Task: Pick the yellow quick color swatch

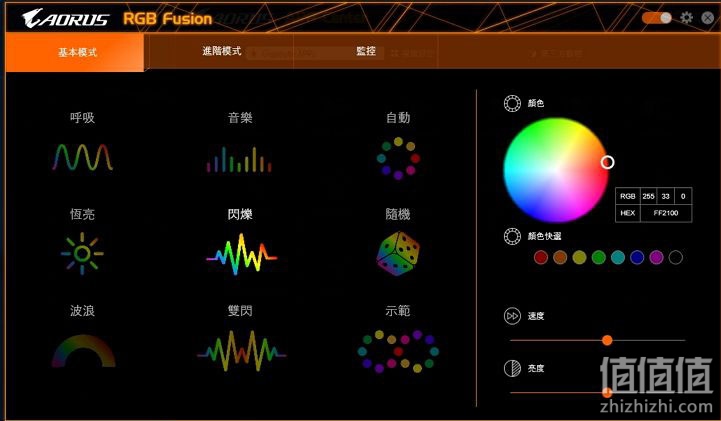Action: coord(579,257)
